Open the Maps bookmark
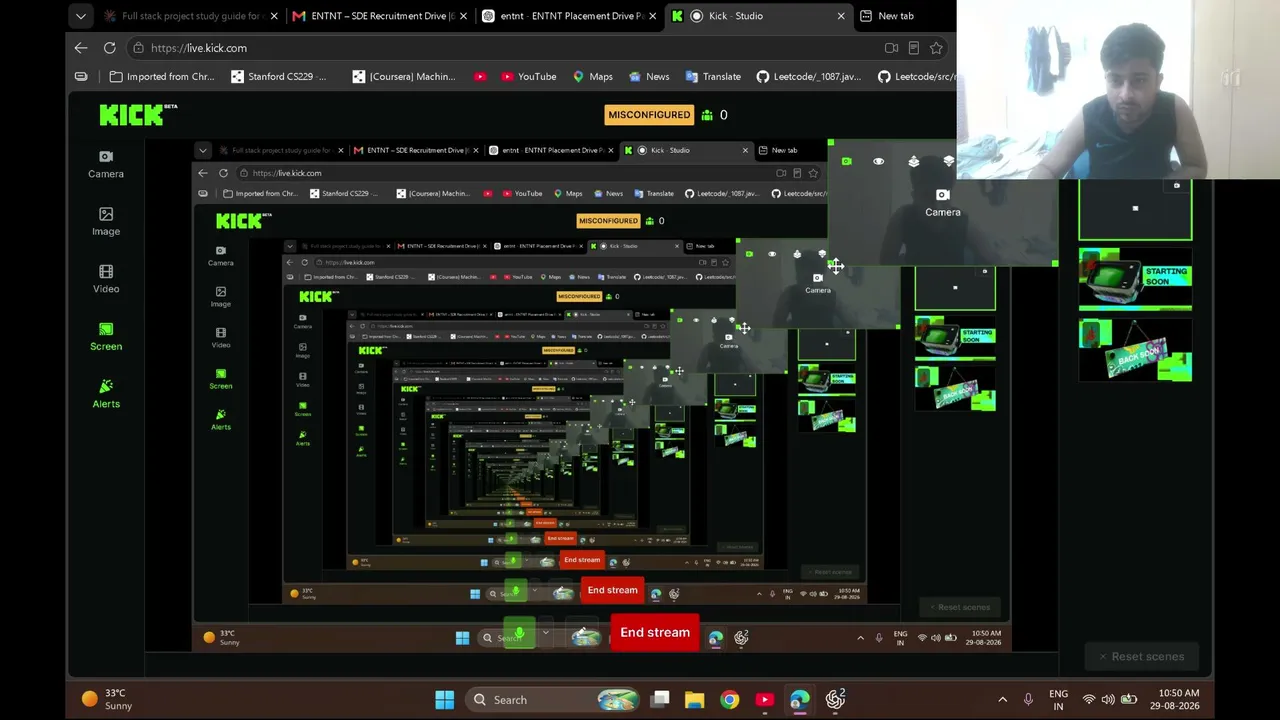The height and width of the screenshot is (720, 1280). 592,77
